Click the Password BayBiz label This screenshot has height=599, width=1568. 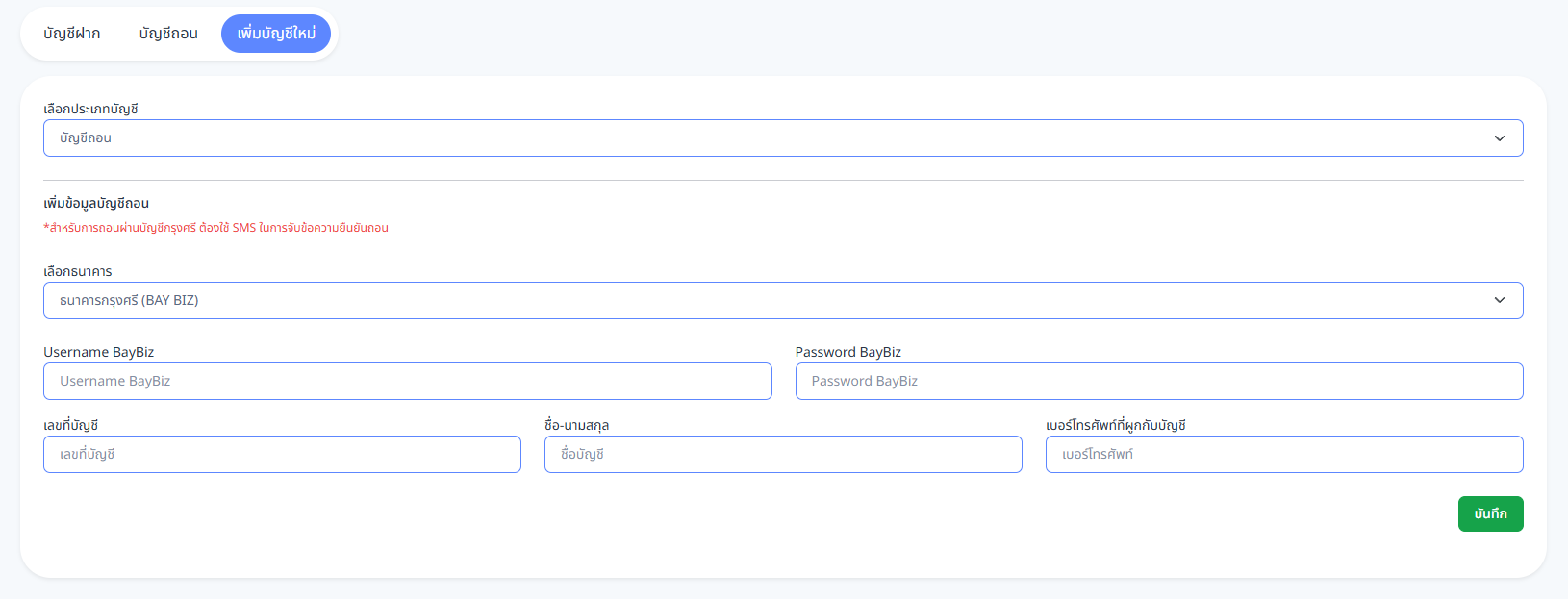[x=847, y=352]
